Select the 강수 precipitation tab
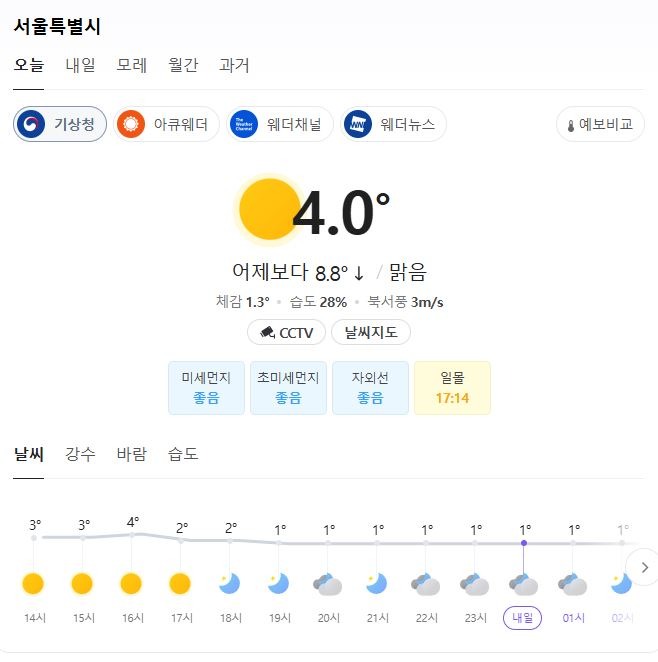 [80, 455]
